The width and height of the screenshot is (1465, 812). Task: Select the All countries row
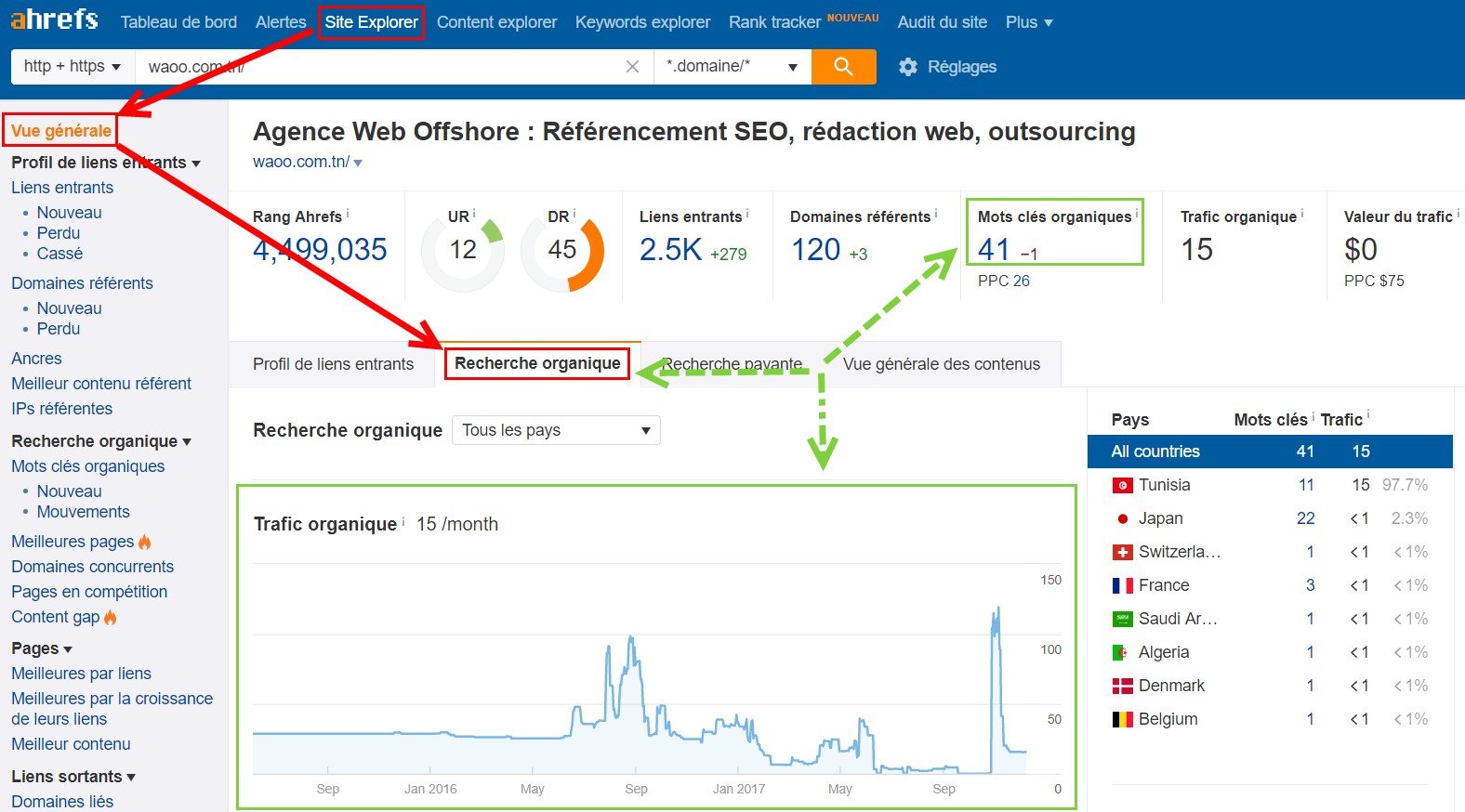1270,452
